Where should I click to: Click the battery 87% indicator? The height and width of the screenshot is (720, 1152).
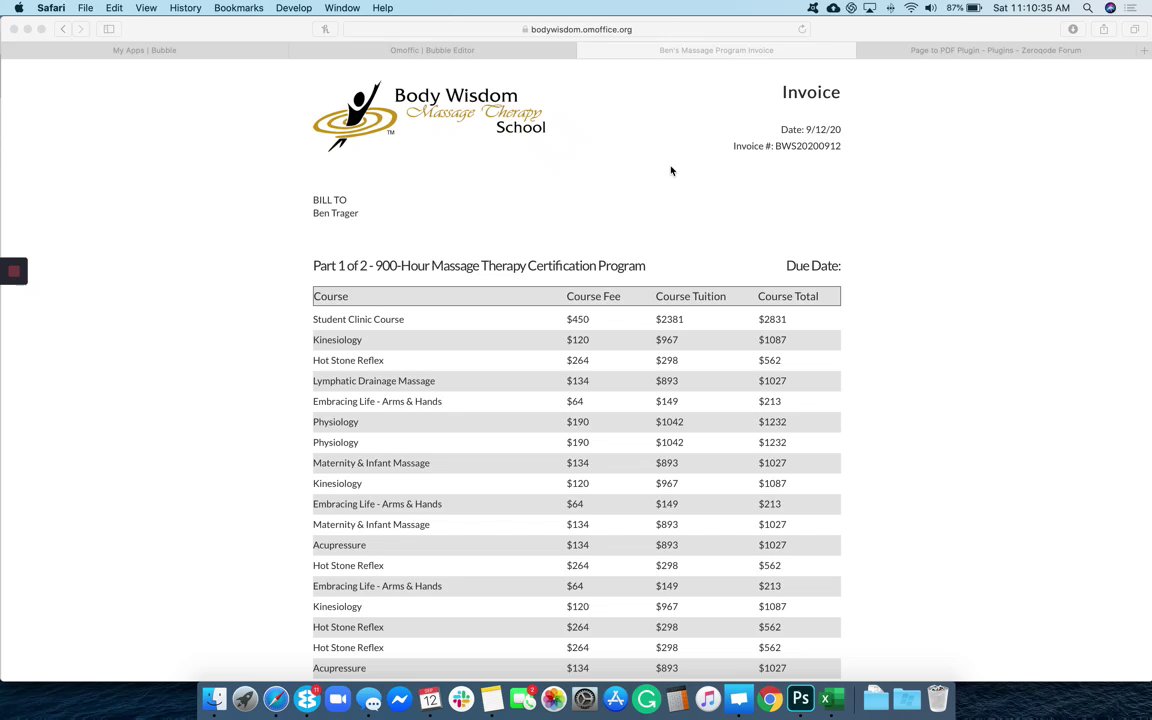coord(964,8)
